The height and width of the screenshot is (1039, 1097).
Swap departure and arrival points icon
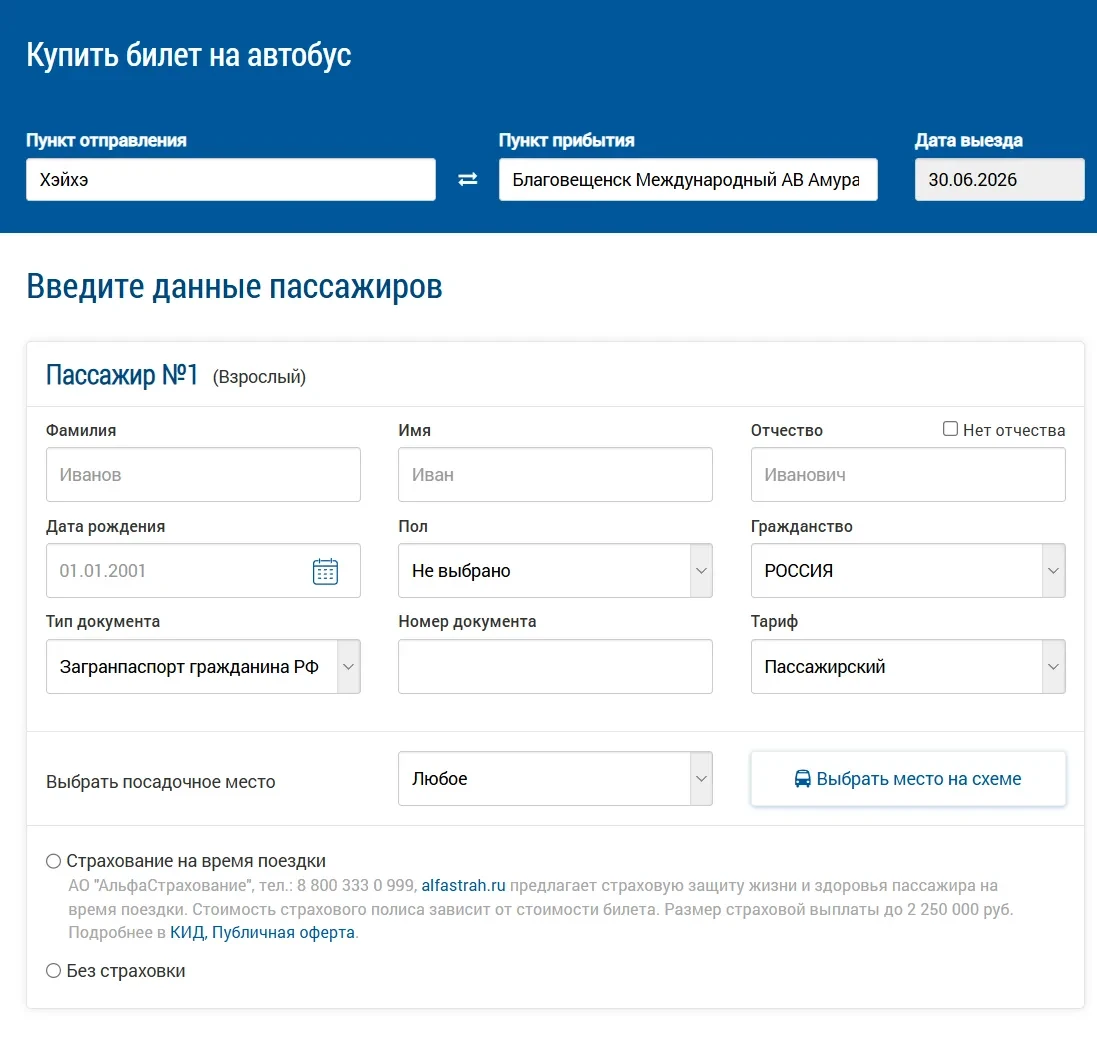(467, 179)
